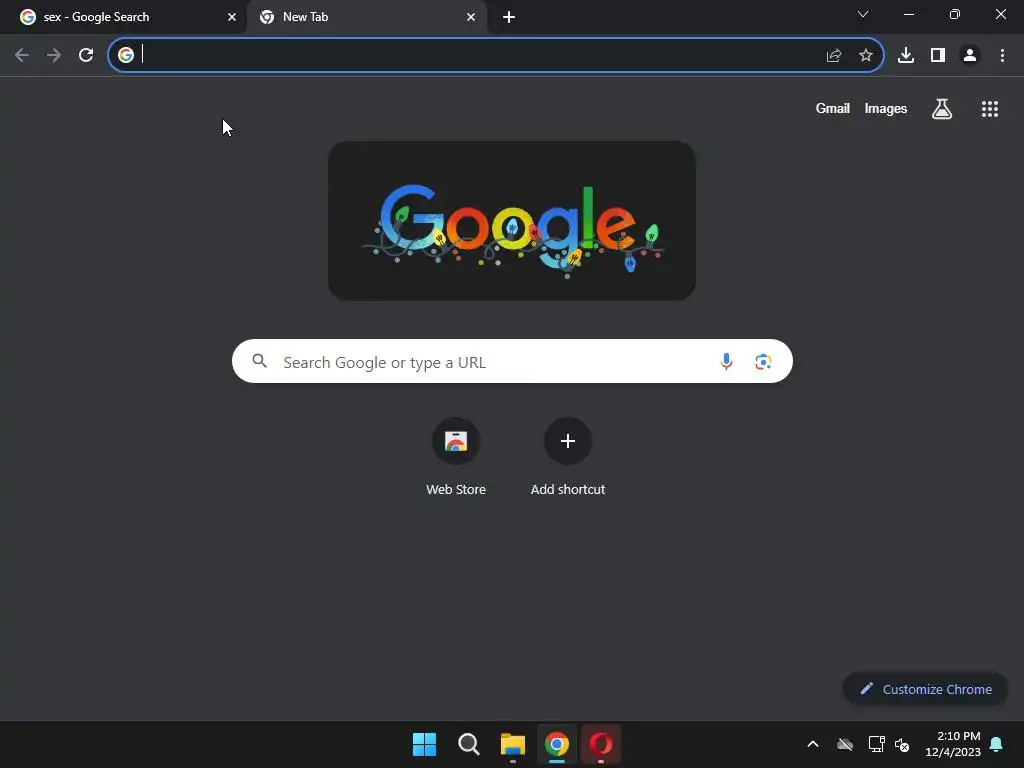1024x768 pixels.
Task: Close the New Tab tab
Action: click(471, 17)
